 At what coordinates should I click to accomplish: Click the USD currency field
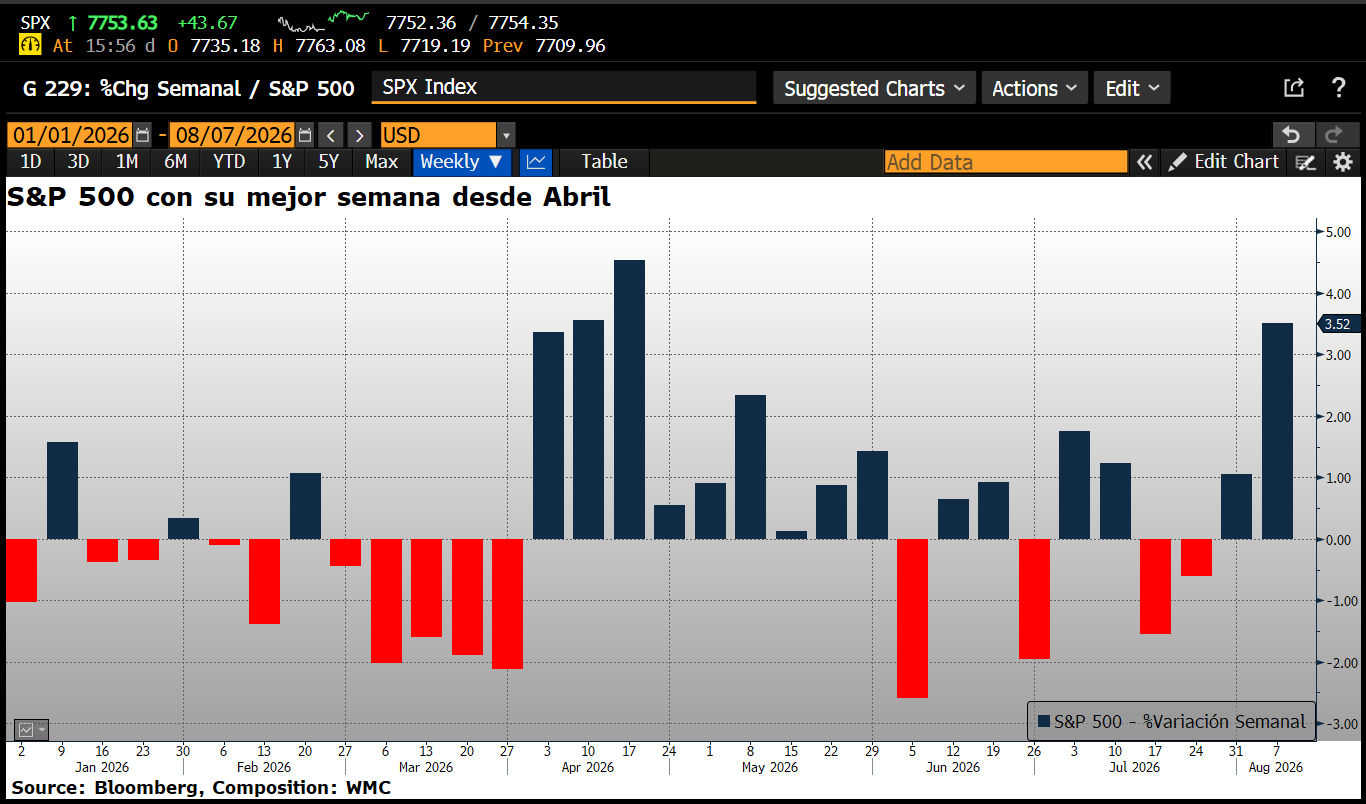[x=438, y=135]
